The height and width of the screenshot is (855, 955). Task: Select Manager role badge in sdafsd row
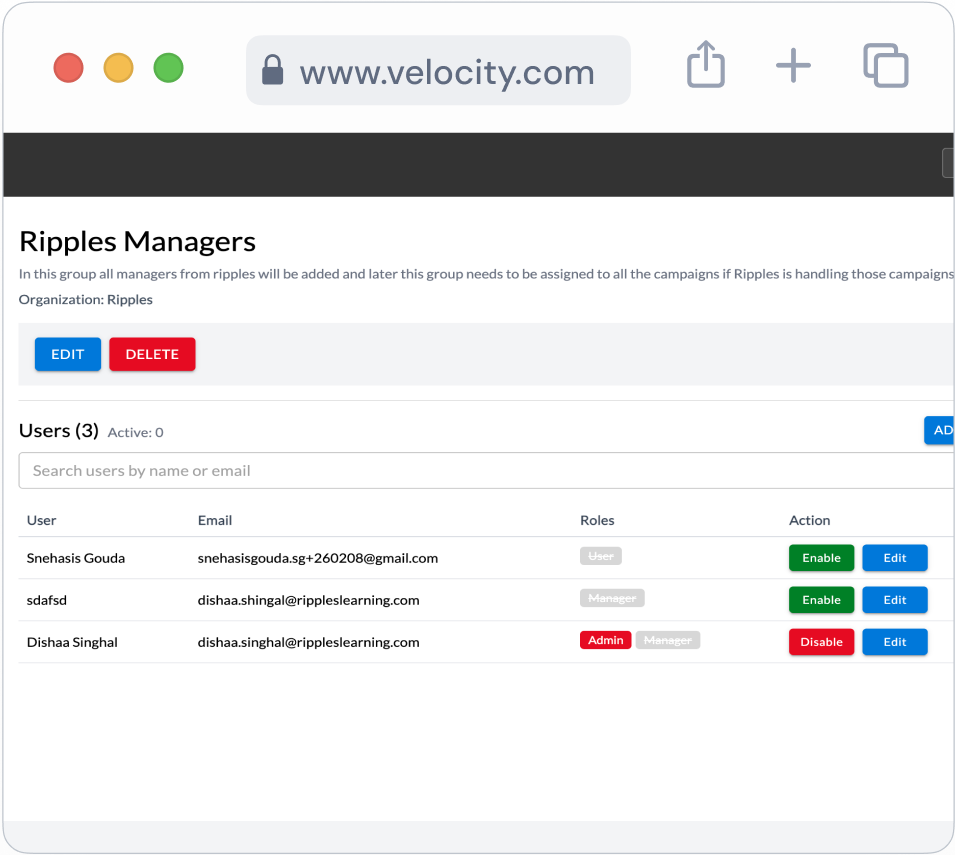point(612,598)
